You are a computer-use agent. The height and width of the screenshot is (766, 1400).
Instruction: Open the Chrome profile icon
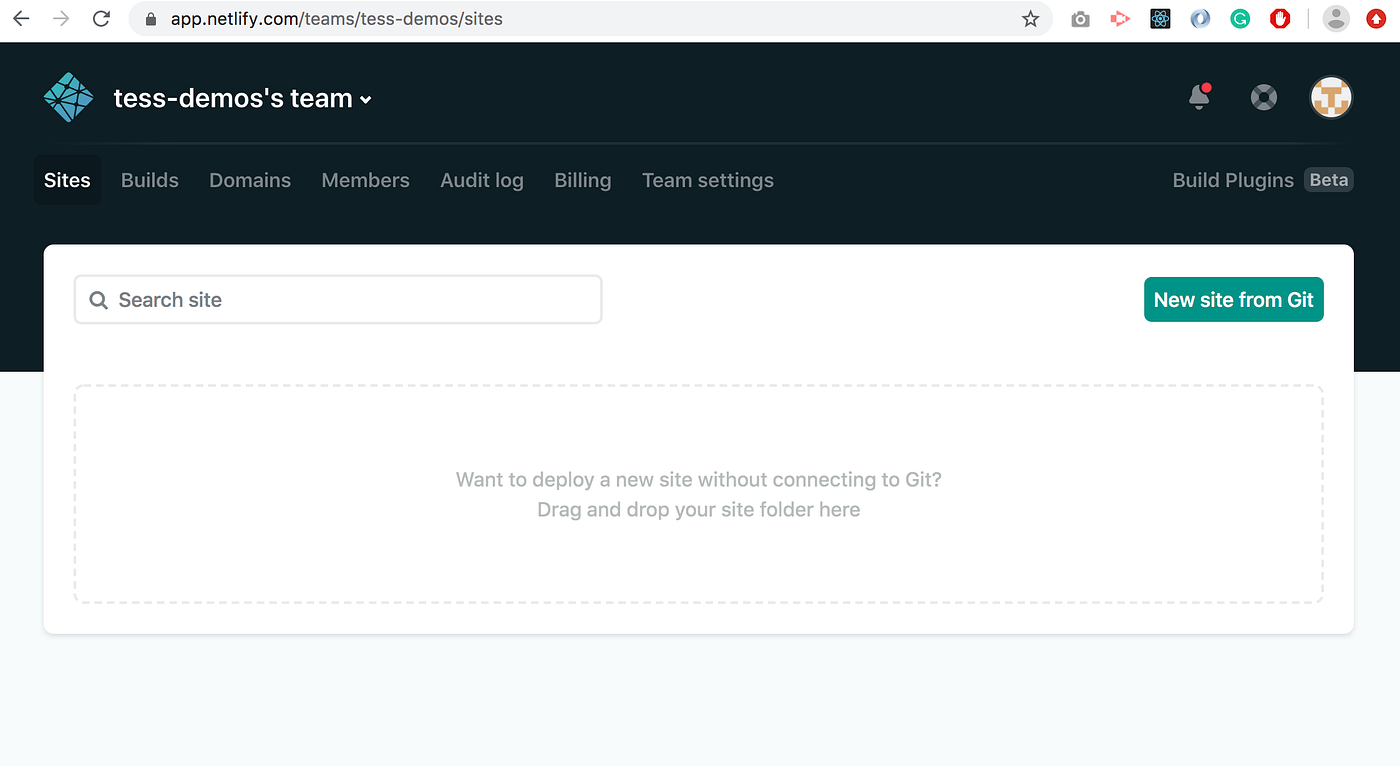[x=1336, y=19]
